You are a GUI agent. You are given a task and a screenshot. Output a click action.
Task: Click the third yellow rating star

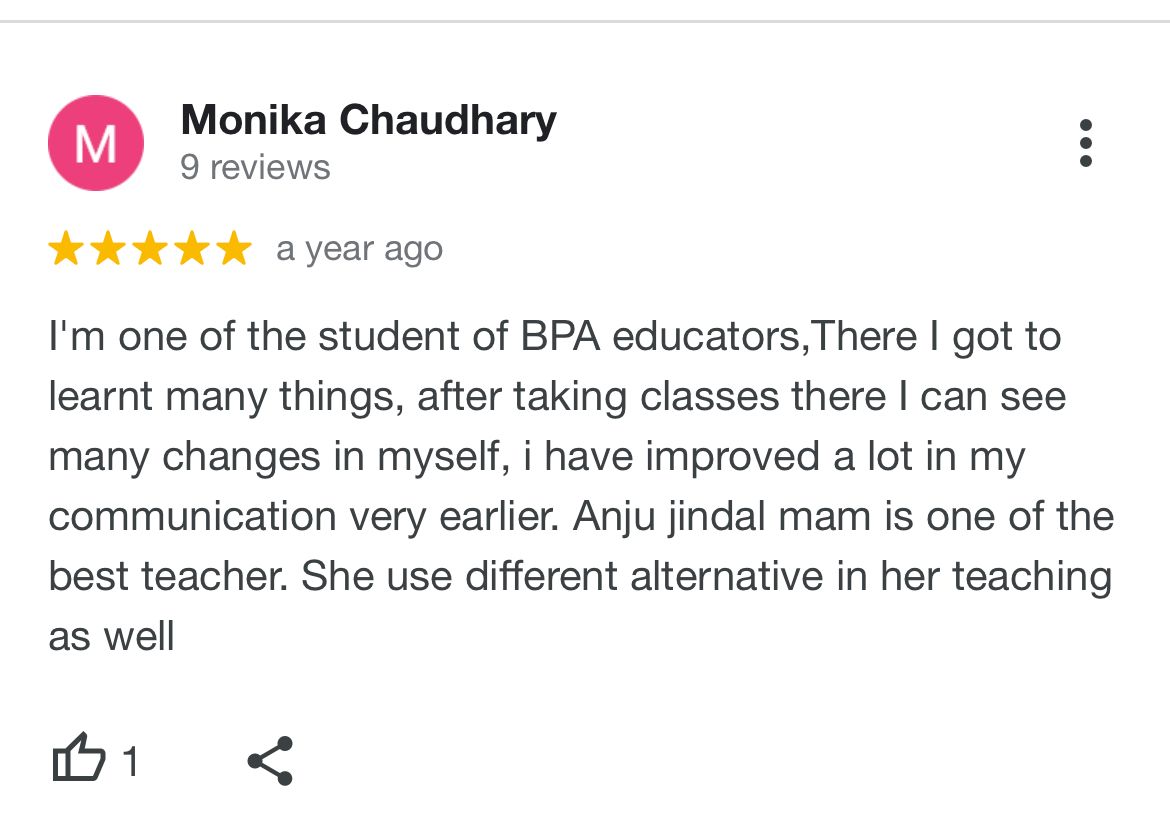click(x=150, y=249)
